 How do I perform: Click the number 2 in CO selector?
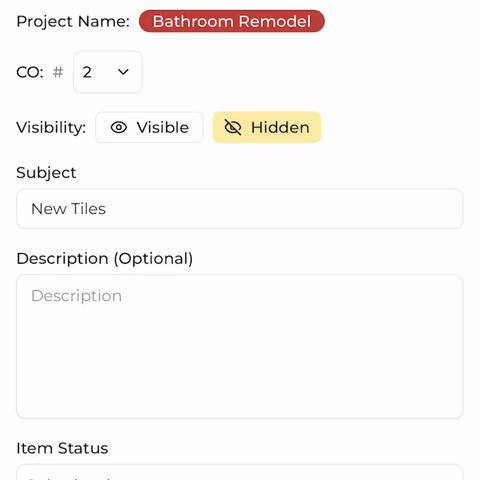pyautogui.click(x=87, y=72)
